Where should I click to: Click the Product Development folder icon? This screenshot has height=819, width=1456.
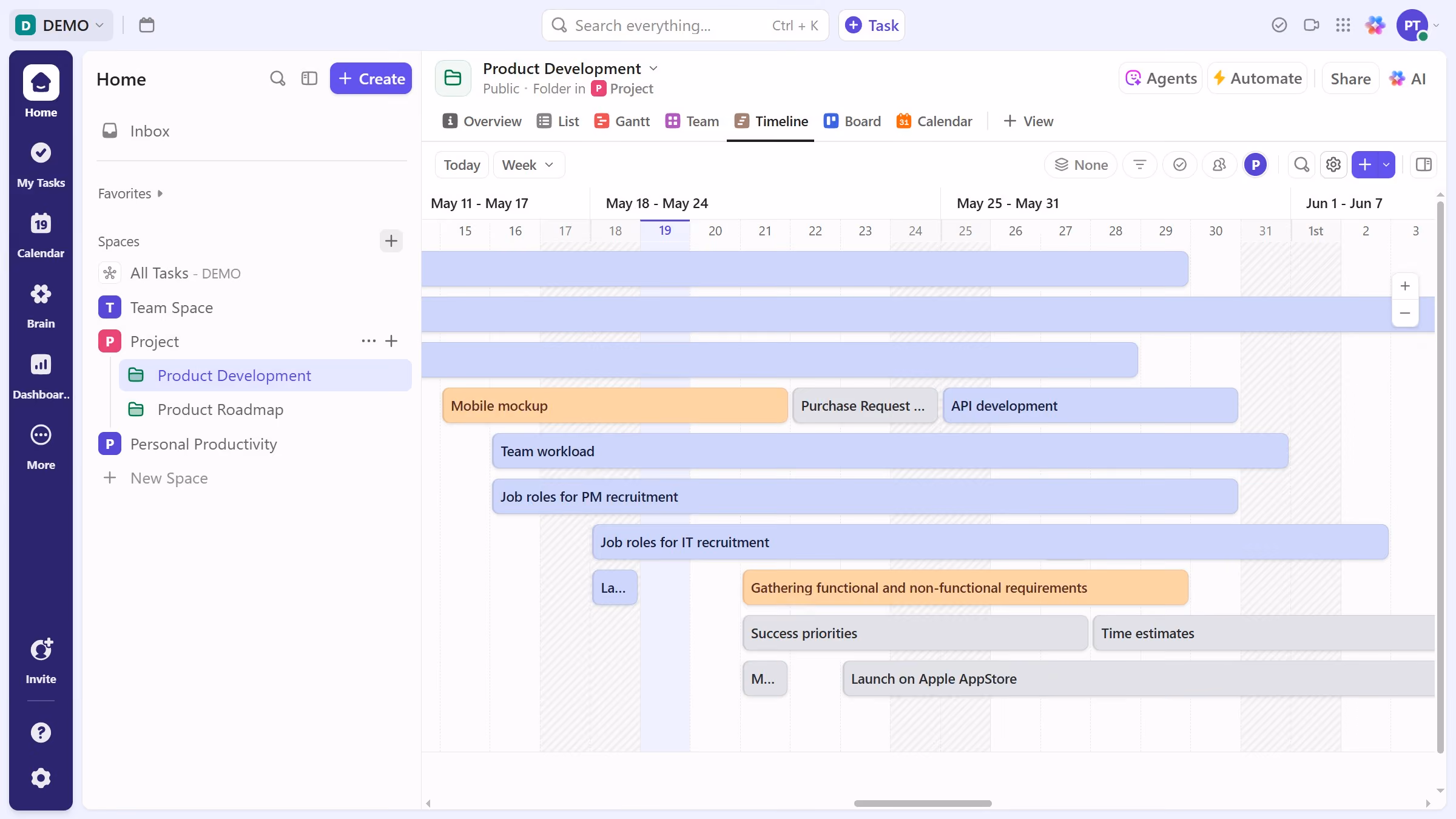click(x=453, y=78)
